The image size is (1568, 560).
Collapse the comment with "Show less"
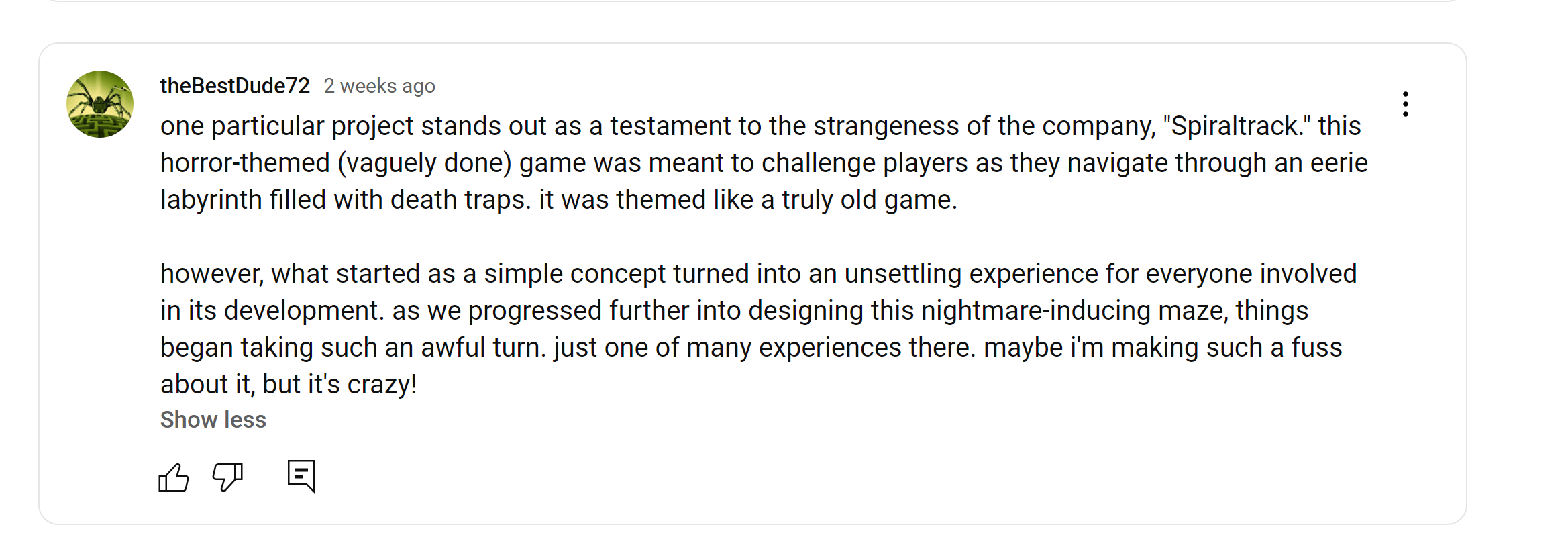[213, 420]
